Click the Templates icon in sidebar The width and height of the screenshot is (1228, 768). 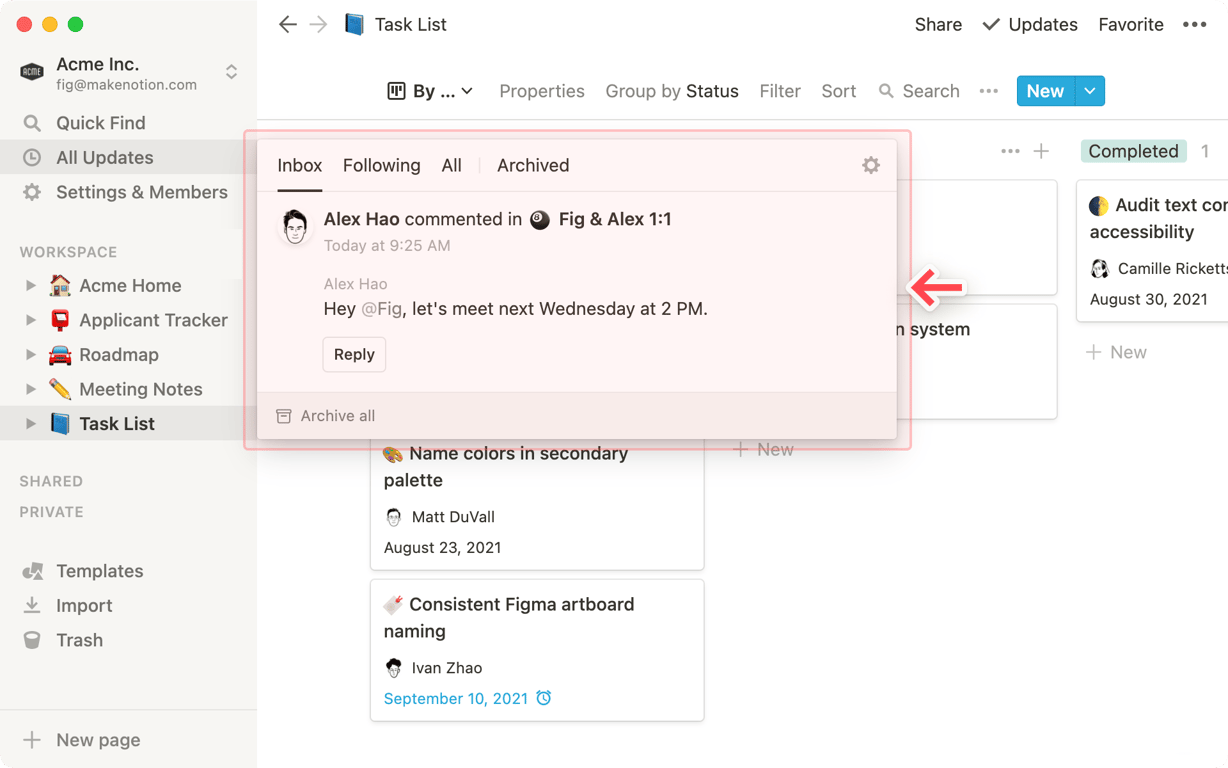pos(32,571)
